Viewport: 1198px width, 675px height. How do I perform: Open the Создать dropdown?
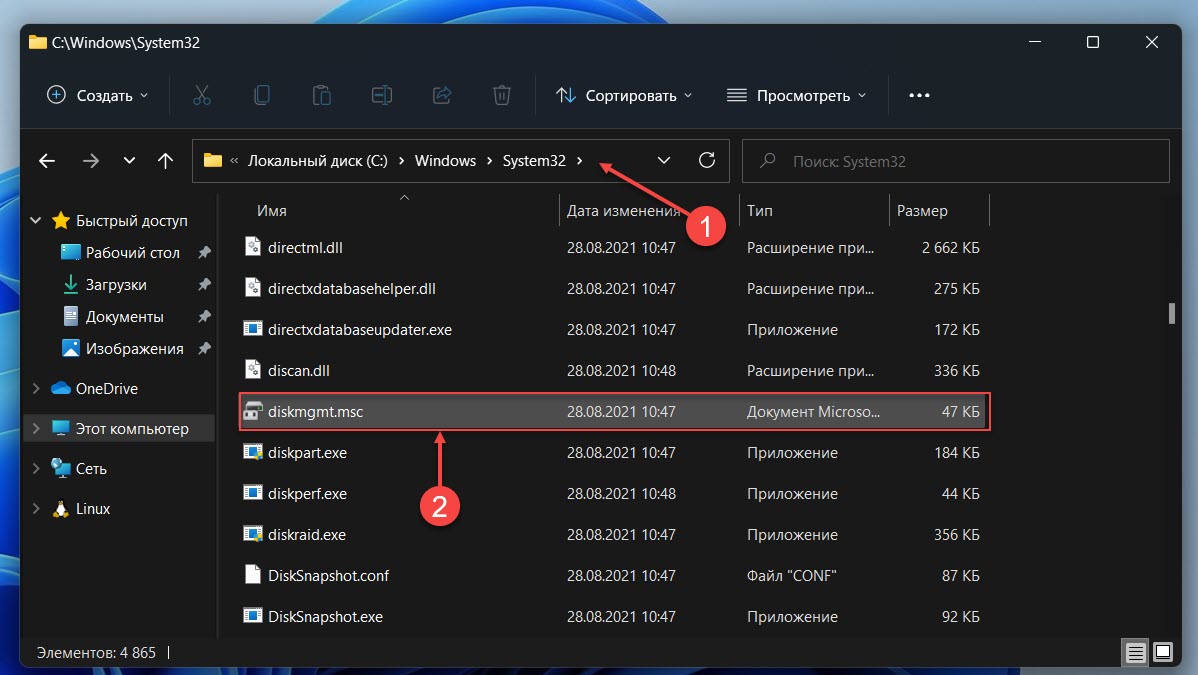98,96
